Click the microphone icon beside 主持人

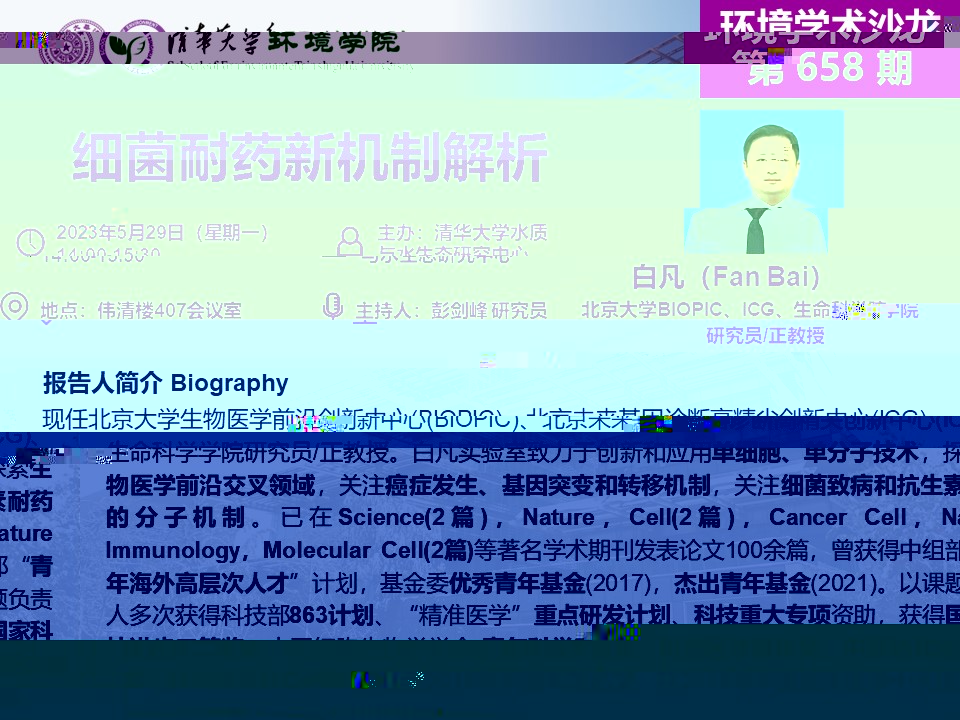point(332,306)
